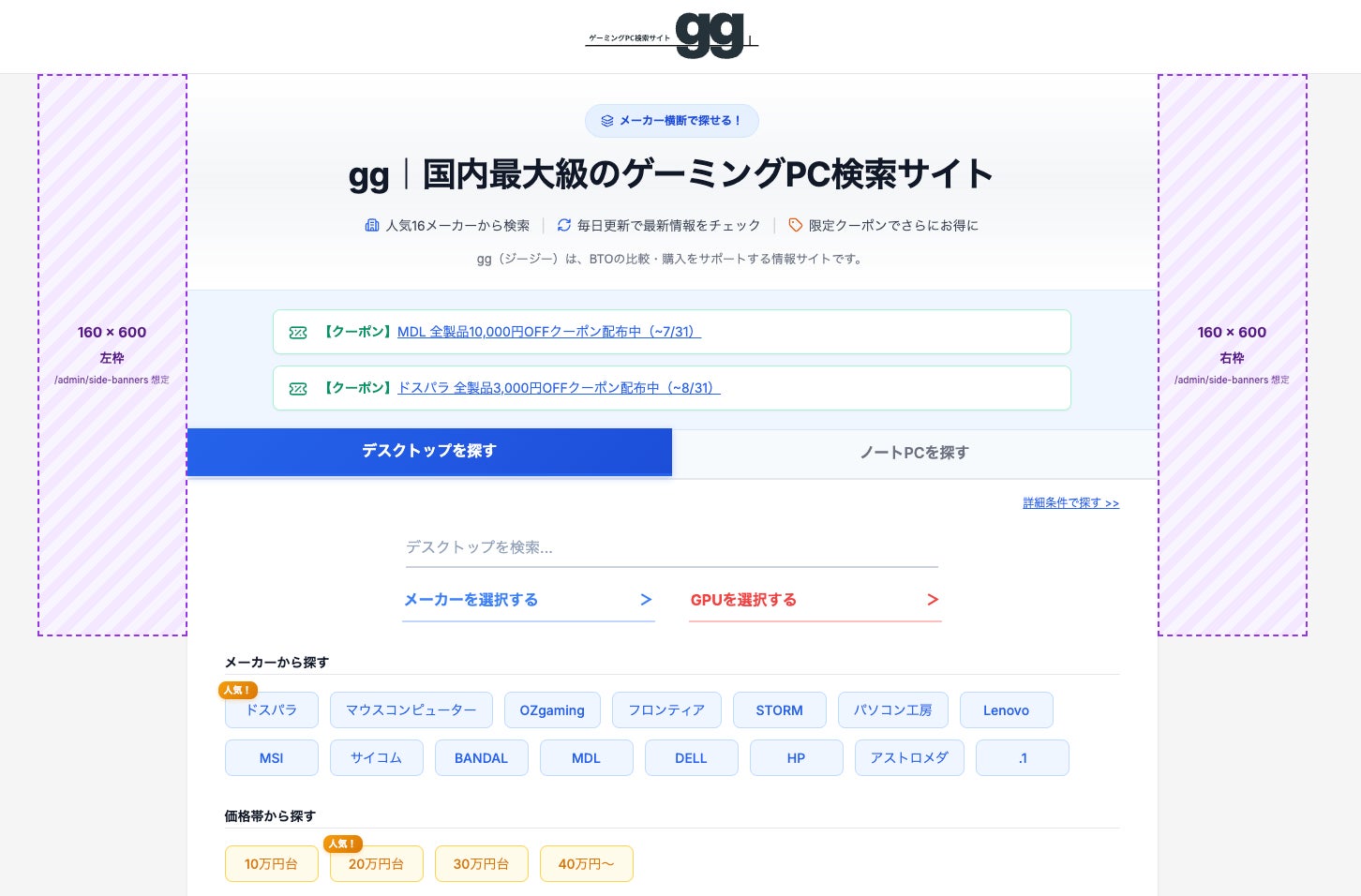Filter by the 40万円〜 price range
Screen dimensions: 1361x896
(x=587, y=864)
